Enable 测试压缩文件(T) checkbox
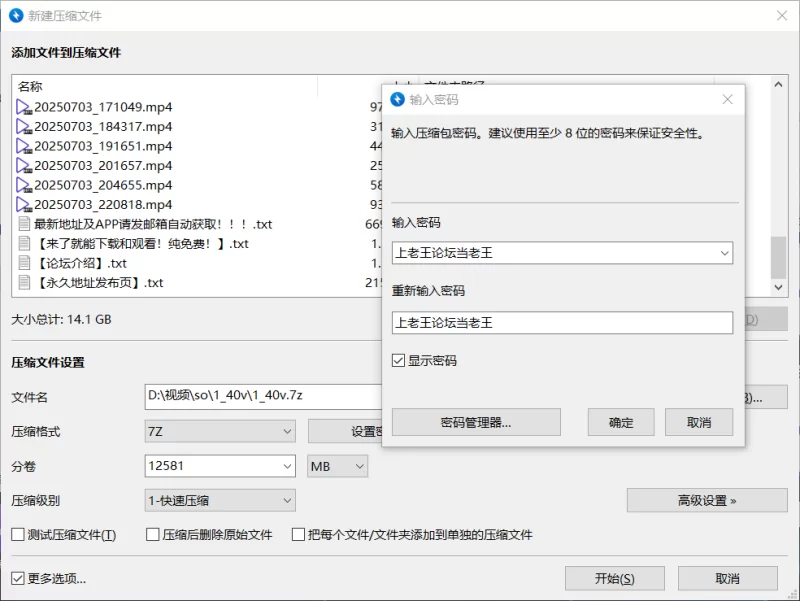 pos(18,535)
